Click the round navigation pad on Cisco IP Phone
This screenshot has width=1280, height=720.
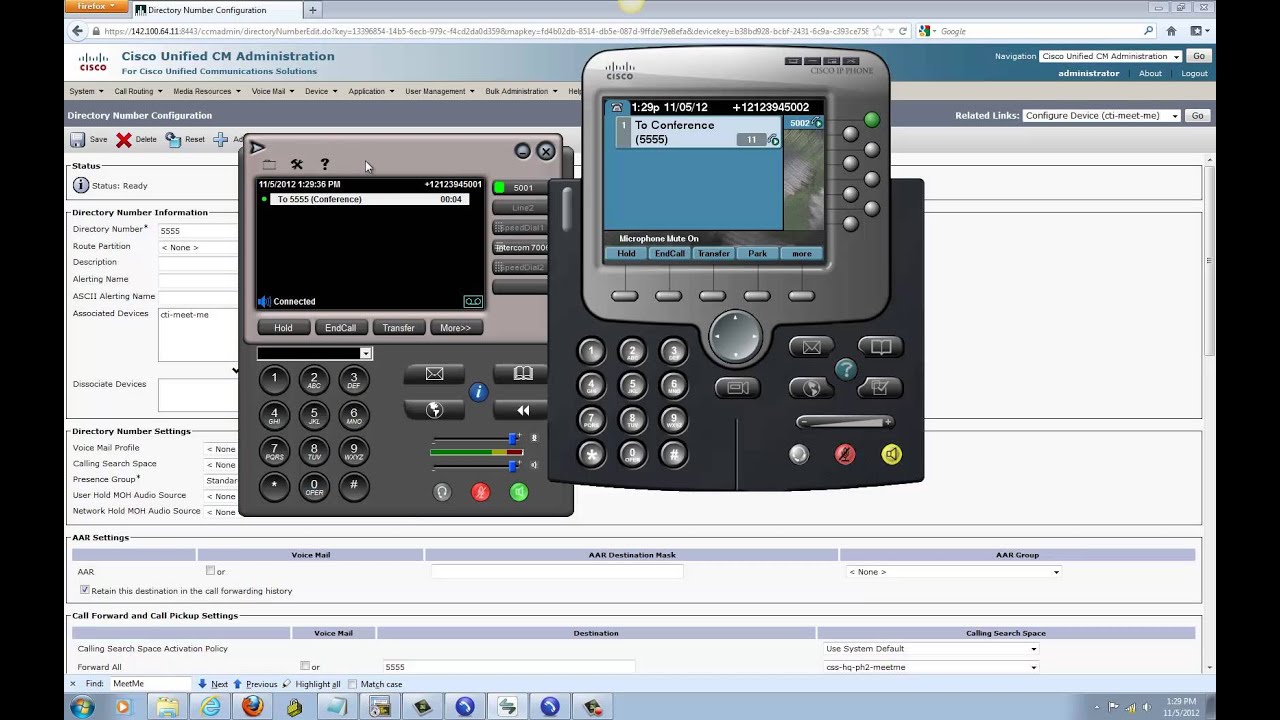[x=735, y=336]
